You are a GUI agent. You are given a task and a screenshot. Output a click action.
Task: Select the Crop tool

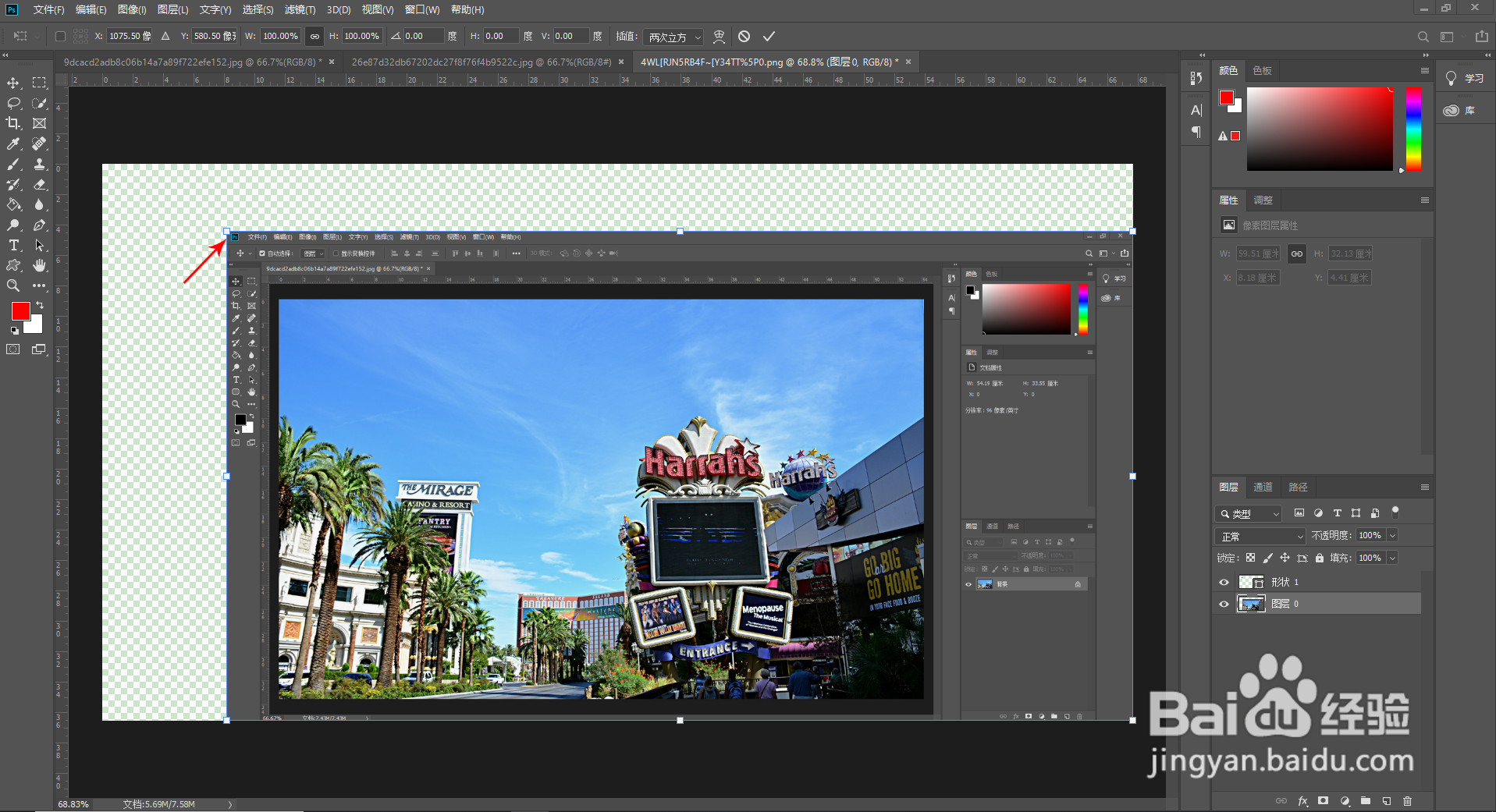(13, 123)
